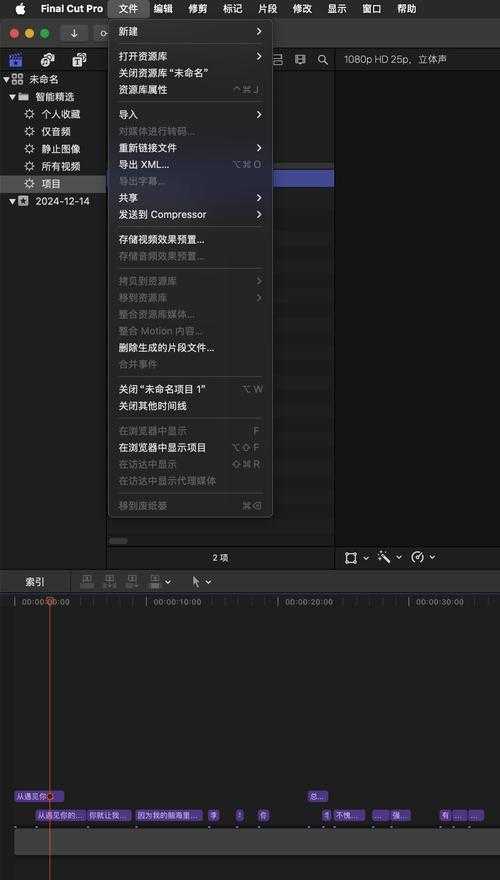Expand the 导入 submenu
This screenshot has height=880, width=500.
190,114
